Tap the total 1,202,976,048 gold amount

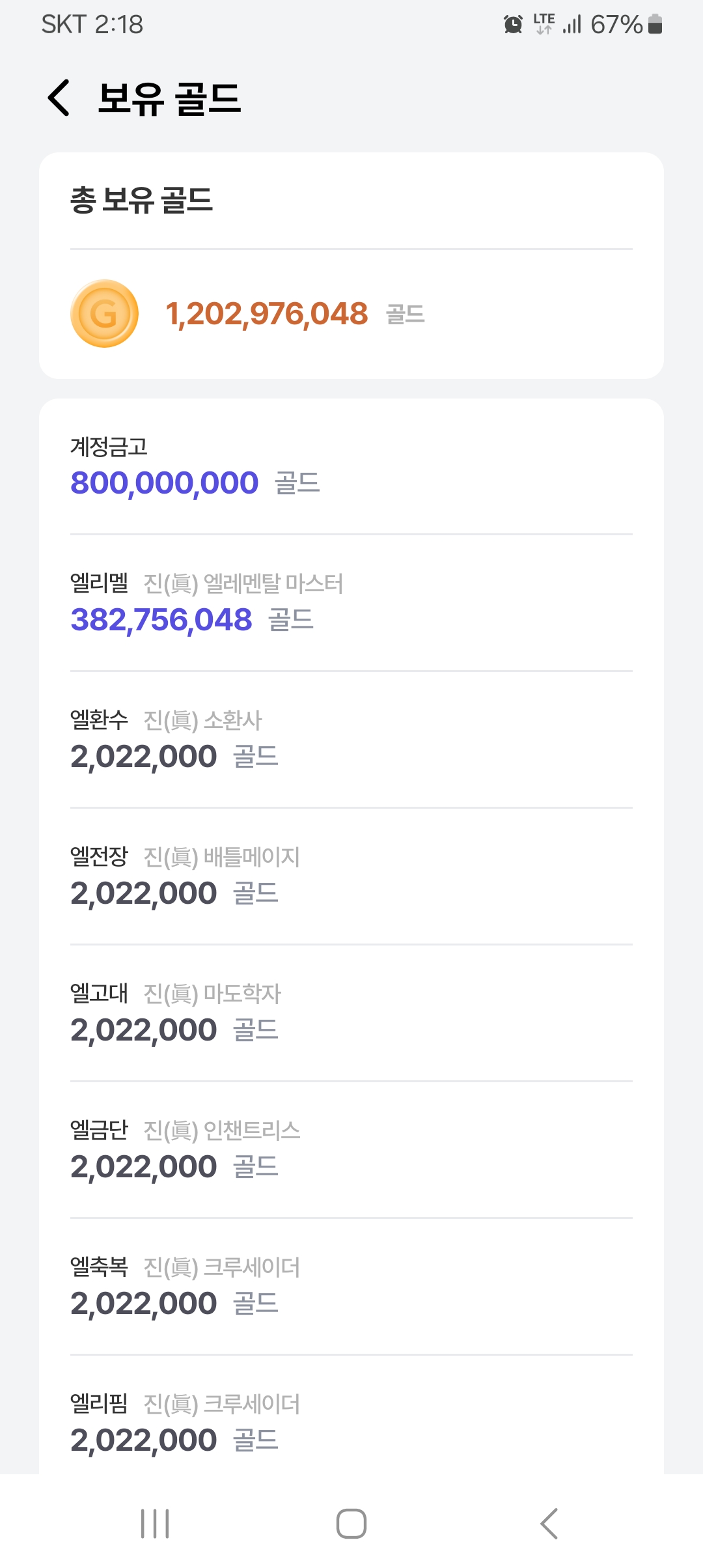point(267,314)
